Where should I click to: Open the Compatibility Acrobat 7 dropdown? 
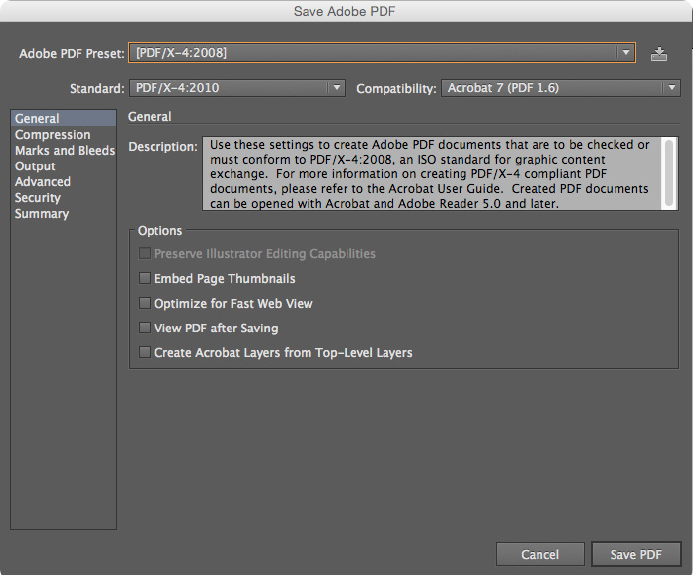click(x=560, y=88)
